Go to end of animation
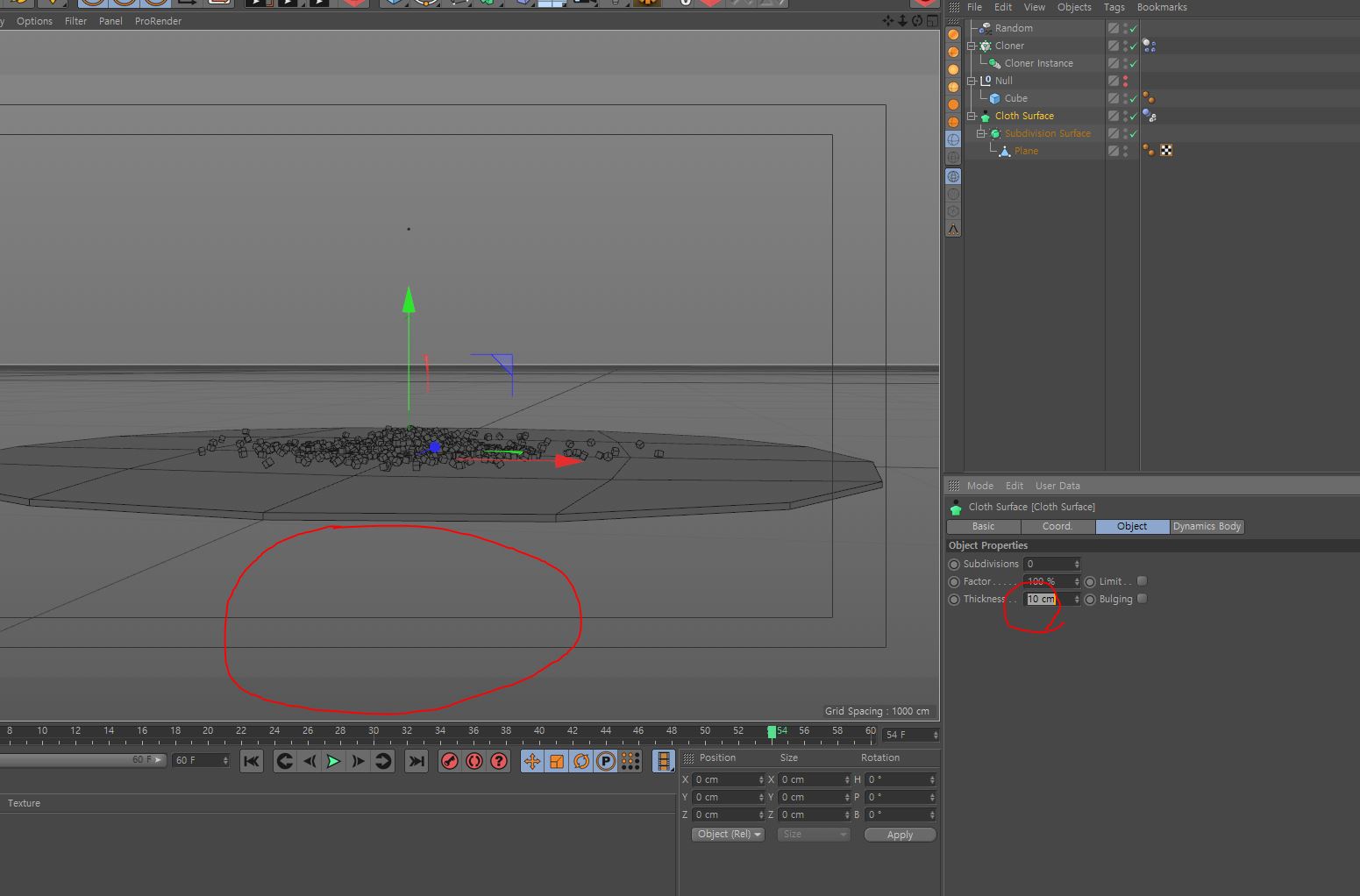This screenshot has height=896, width=1360. pyautogui.click(x=417, y=761)
